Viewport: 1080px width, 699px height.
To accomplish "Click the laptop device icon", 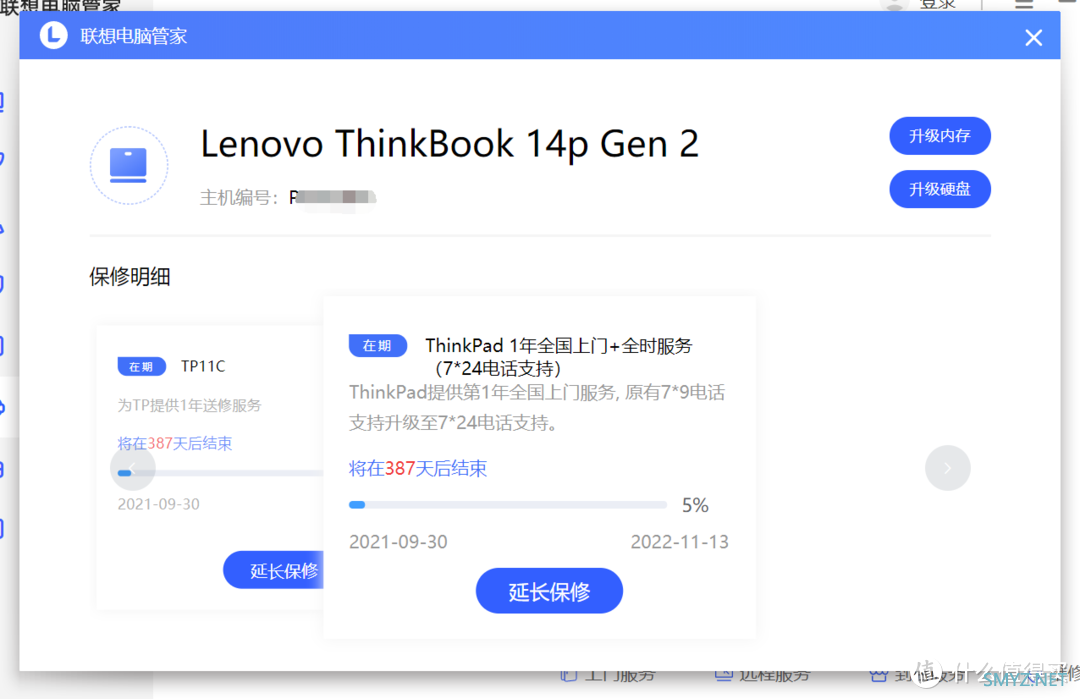I will (129, 165).
